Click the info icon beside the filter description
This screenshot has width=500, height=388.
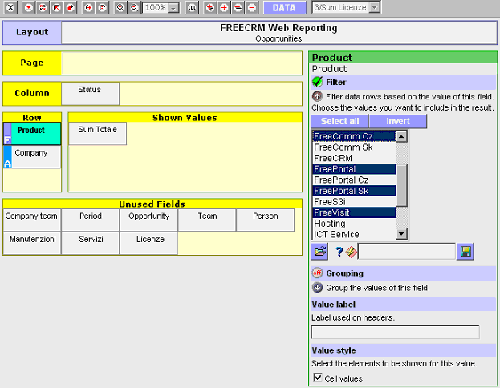[317, 96]
